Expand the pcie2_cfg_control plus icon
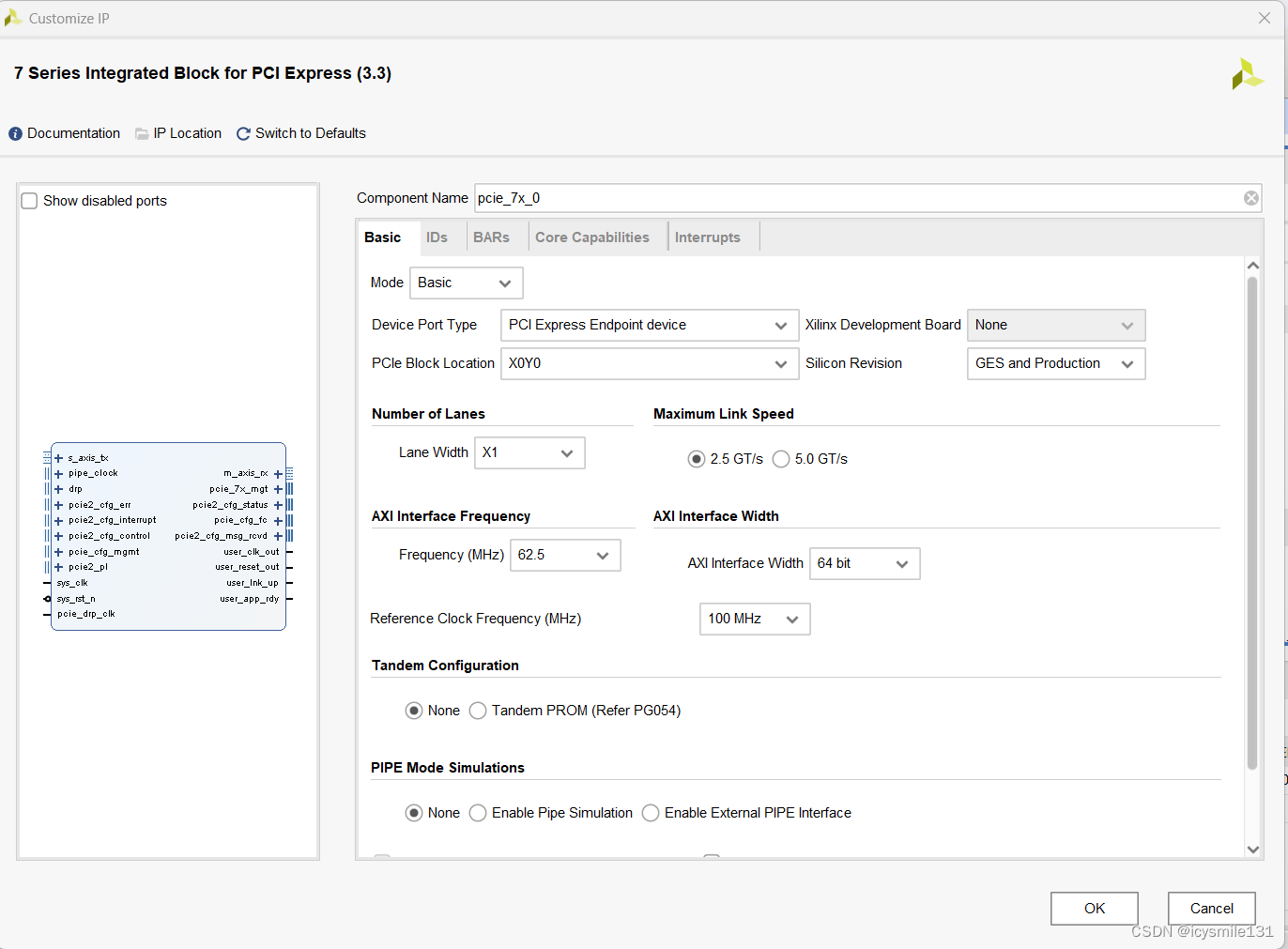The image size is (1288, 949). pos(58,536)
